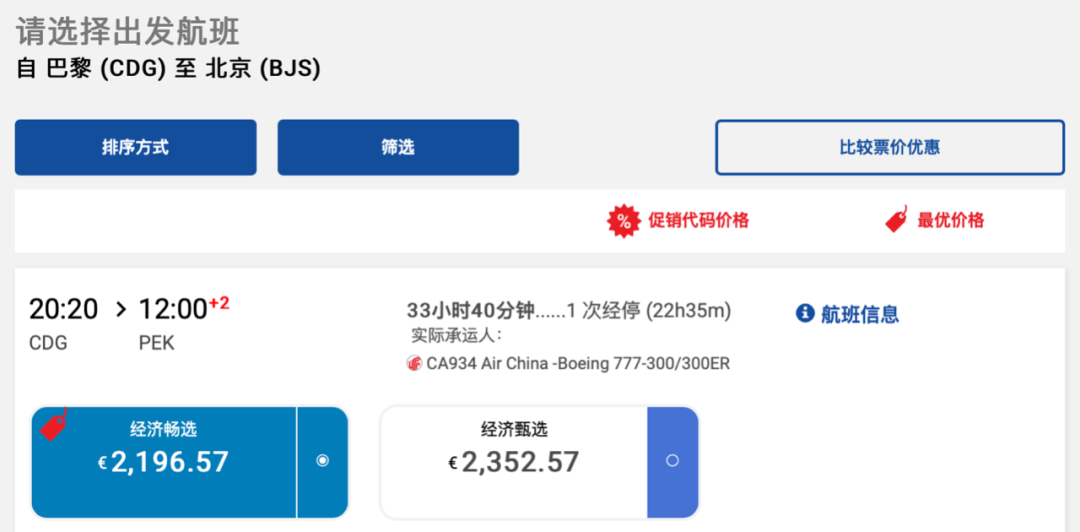The image size is (1080, 532).
Task: Expand the 1 次经停 stopover details
Action: pyautogui.click(x=648, y=311)
